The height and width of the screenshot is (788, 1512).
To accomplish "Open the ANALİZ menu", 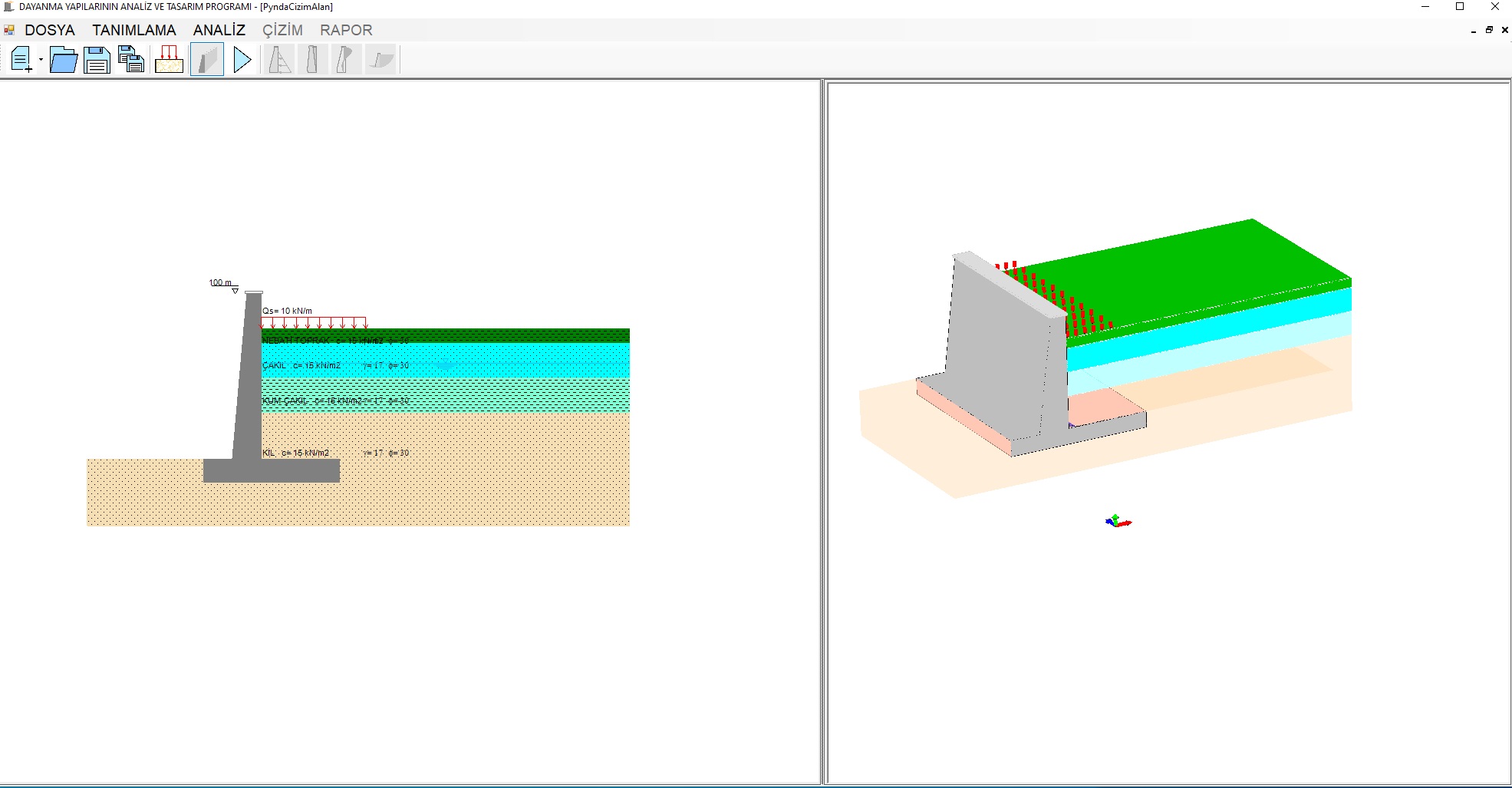I will point(219,30).
